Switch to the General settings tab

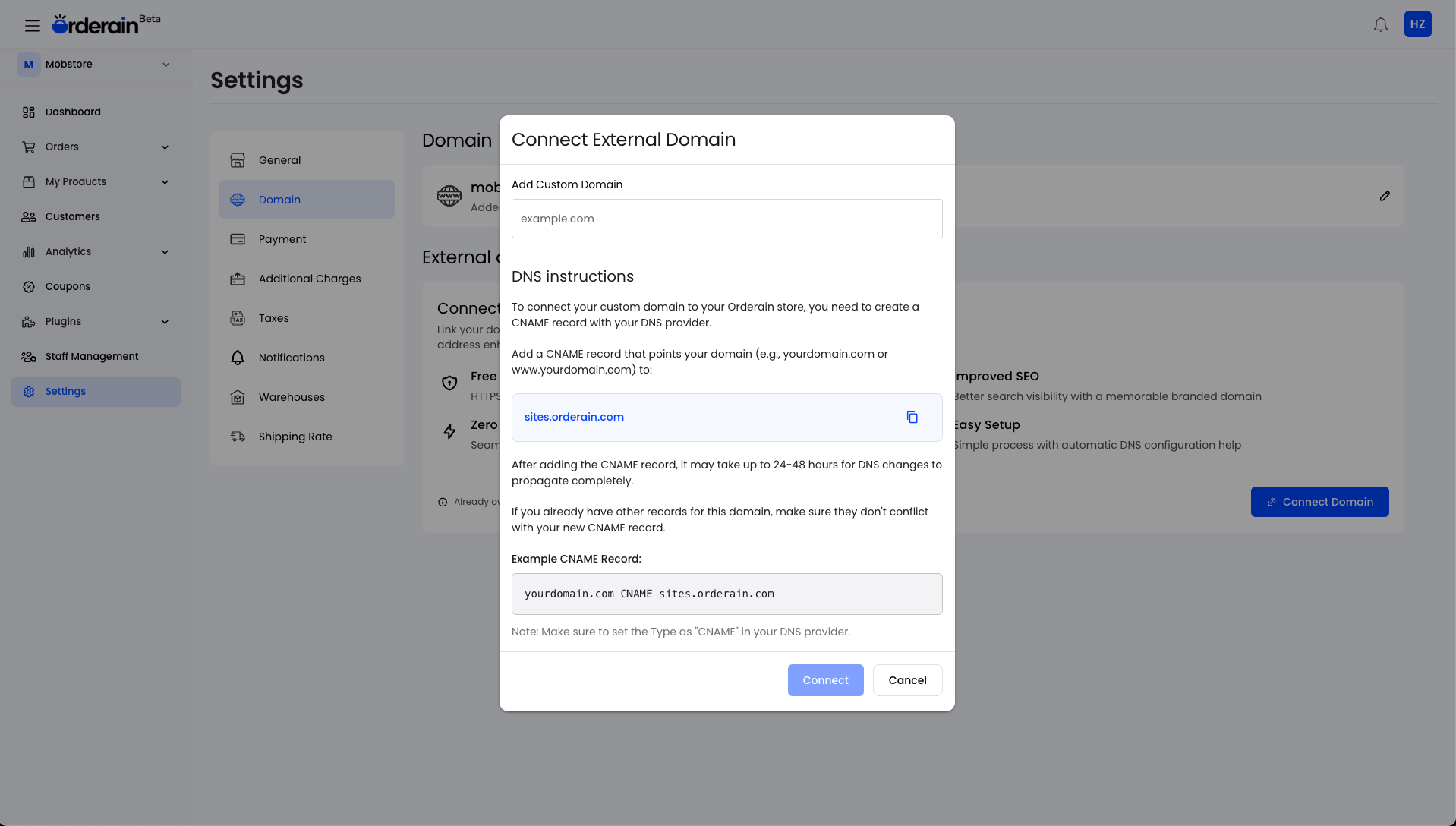[280, 160]
